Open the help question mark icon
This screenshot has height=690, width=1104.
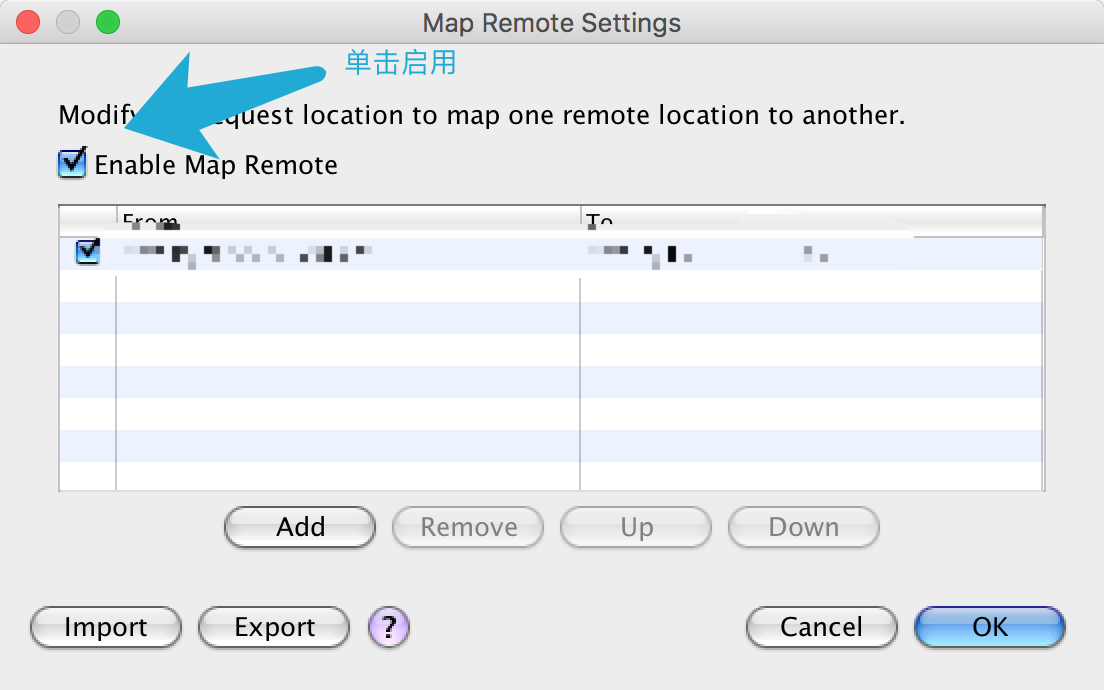(x=389, y=627)
